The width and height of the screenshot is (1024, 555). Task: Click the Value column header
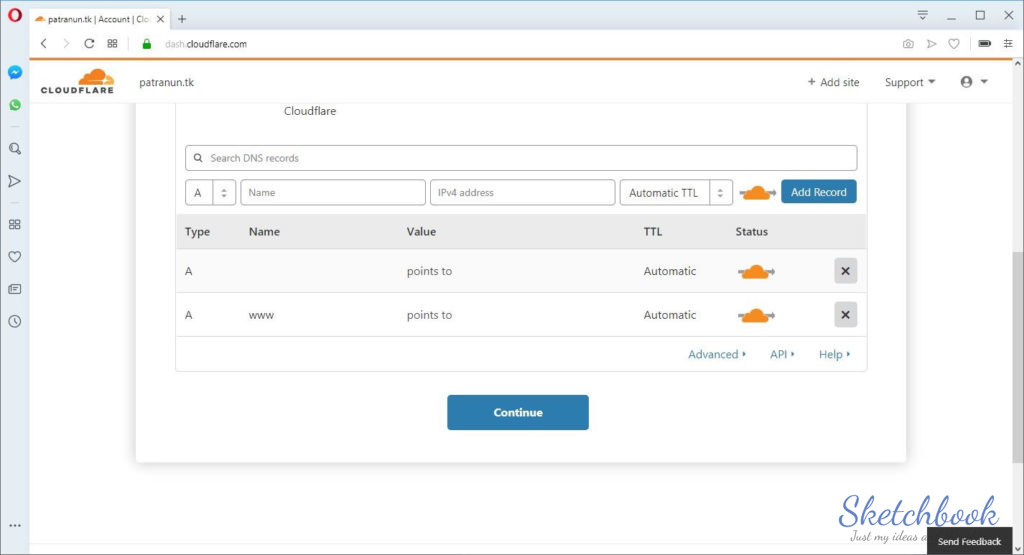point(421,231)
